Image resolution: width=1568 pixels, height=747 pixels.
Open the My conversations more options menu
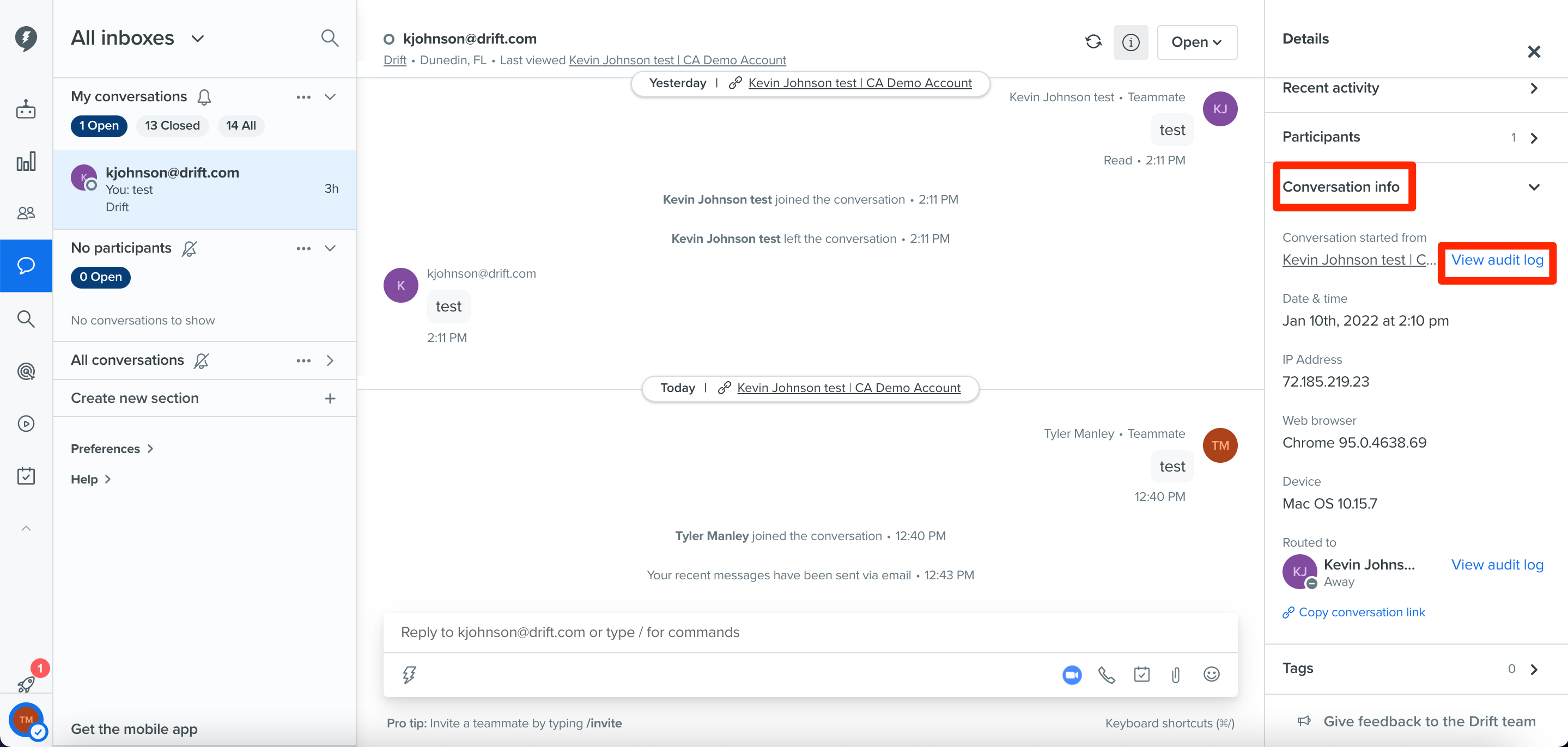point(303,97)
